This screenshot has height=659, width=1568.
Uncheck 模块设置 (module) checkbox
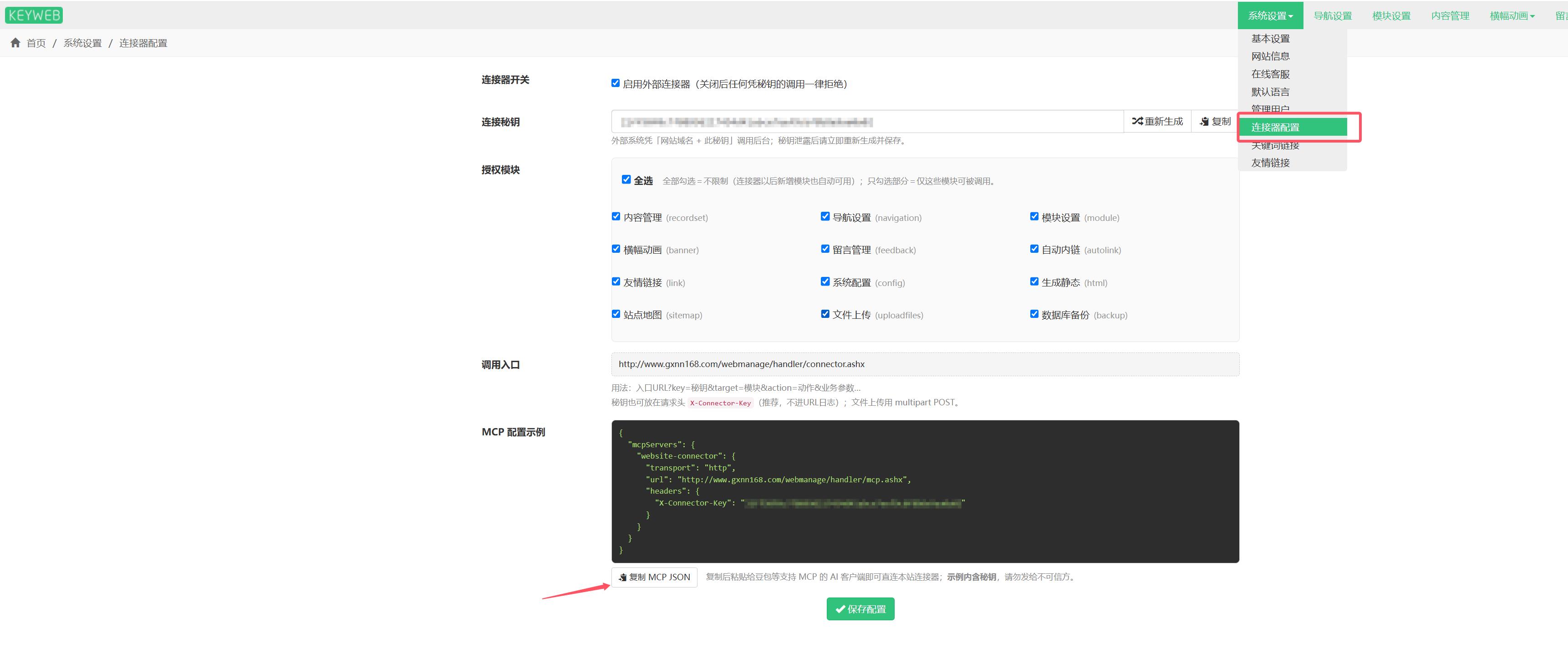point(1033,216)
